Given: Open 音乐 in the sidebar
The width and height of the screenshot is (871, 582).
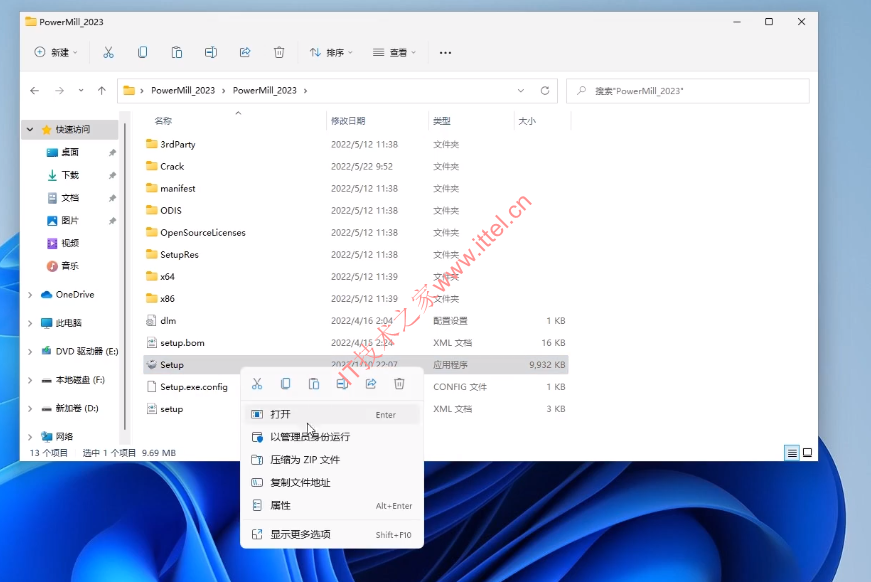Looking at the screenshot, I should tap(70, 266).
